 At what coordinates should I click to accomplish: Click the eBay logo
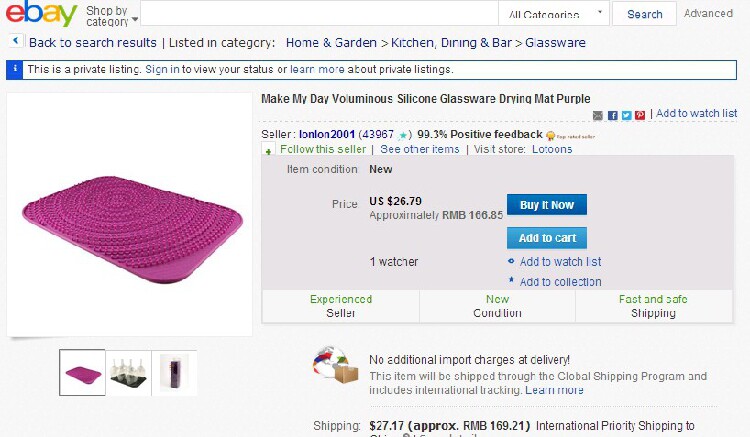(x=40, y=15)
